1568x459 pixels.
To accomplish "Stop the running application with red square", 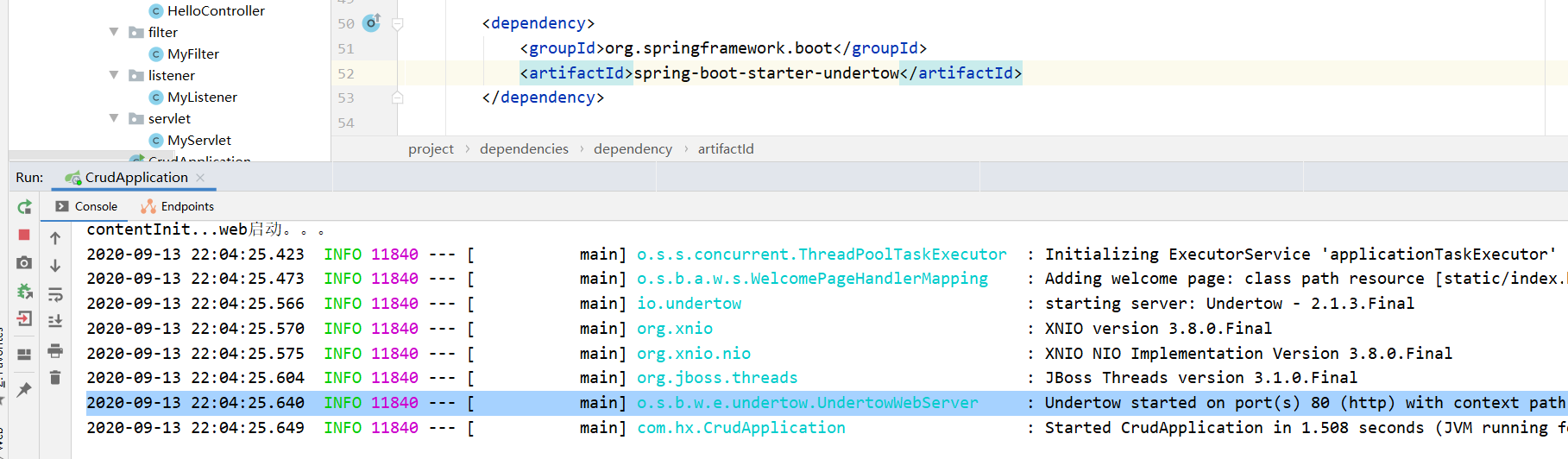I will 24,235.
